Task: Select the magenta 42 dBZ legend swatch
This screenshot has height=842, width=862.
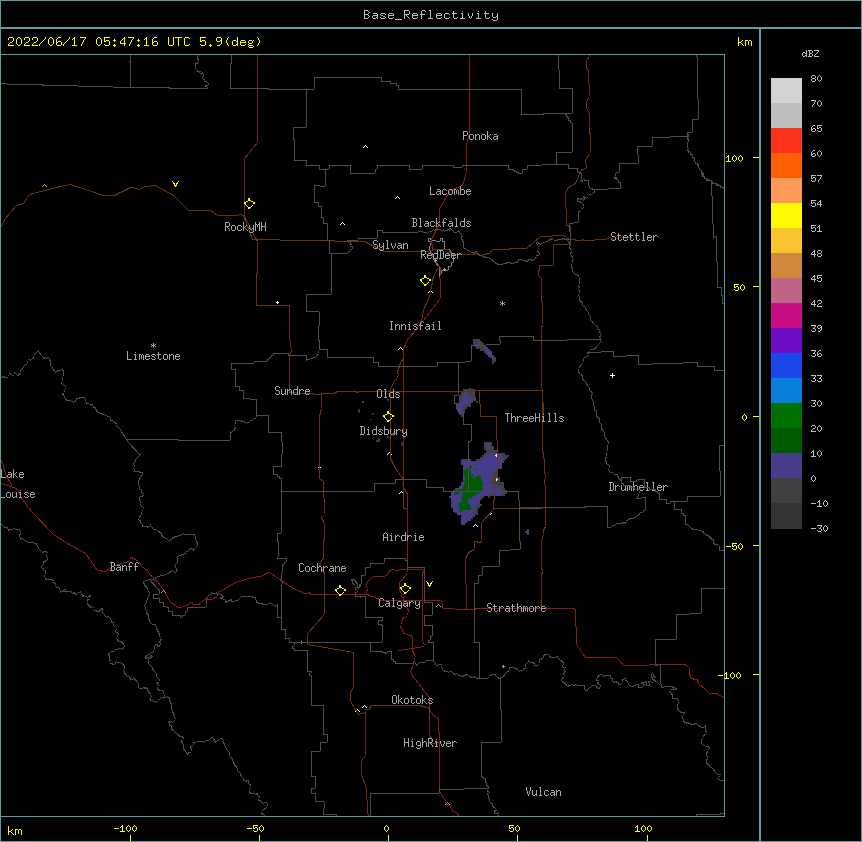Action: pos(786,315)
